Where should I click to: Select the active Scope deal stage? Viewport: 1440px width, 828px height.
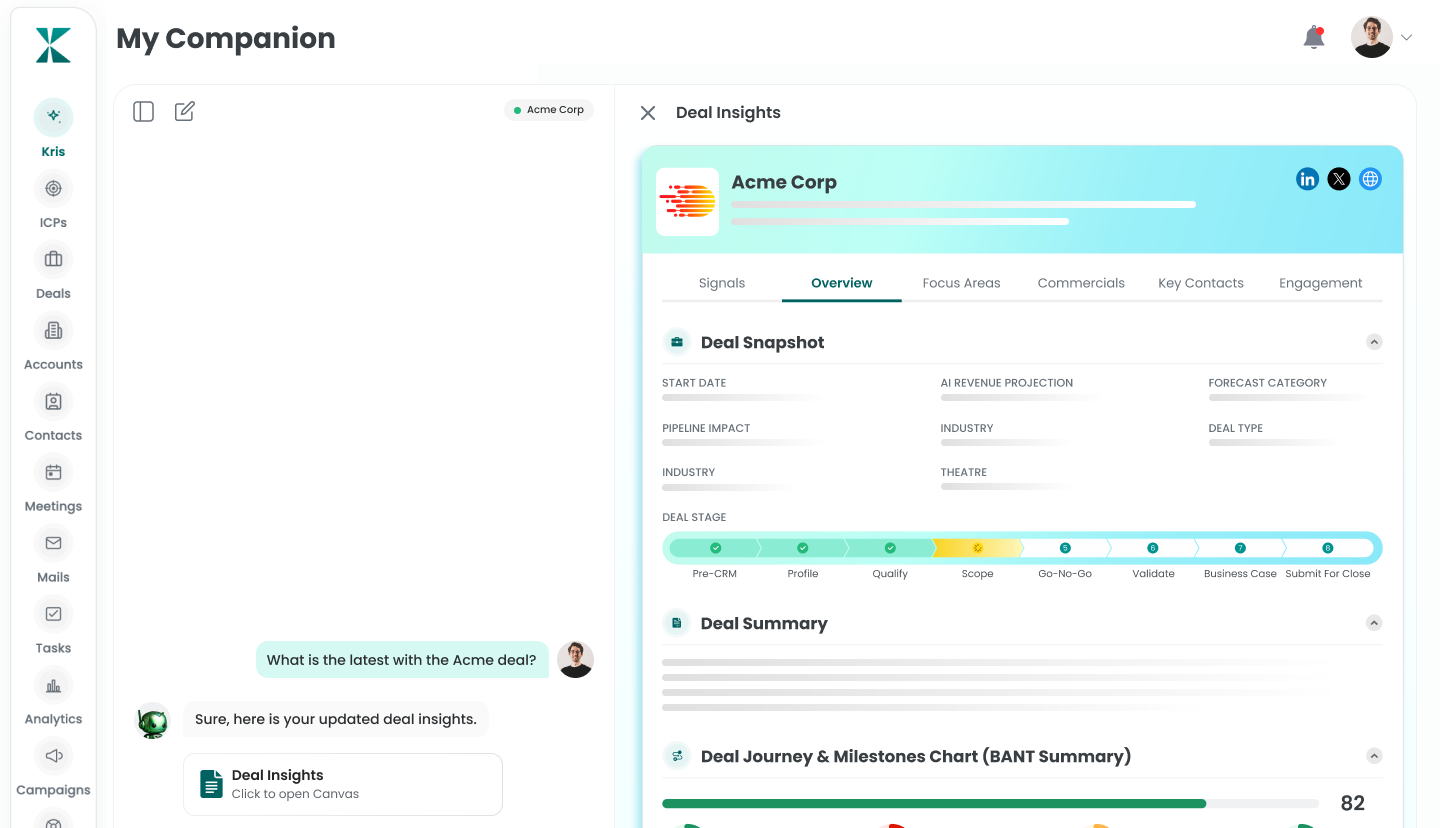pyautogui.click(x=977, y=548)
